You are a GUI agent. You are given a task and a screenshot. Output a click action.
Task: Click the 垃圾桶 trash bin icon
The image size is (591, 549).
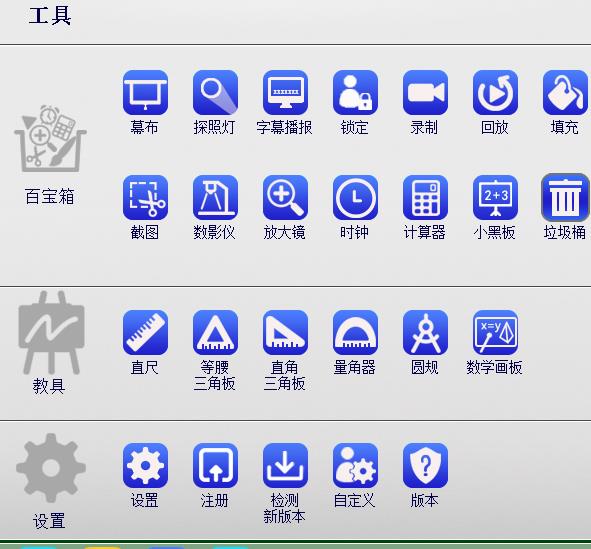click(565, 197)
